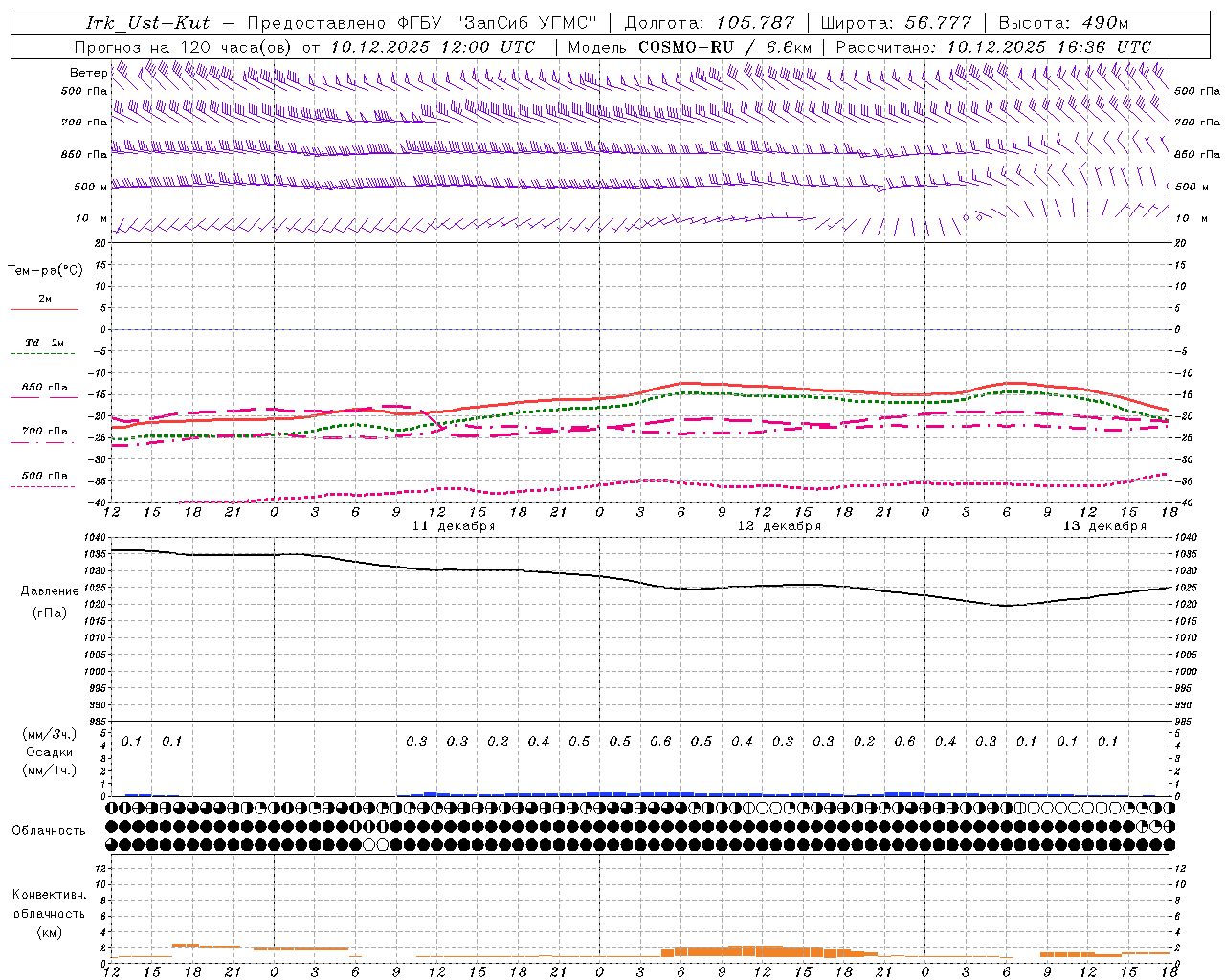Viewport: 1225px width, 980px height.
Task: Click the forecast start time 10.12.2025 12:00 UTC
Action: (x=433, y=47)
